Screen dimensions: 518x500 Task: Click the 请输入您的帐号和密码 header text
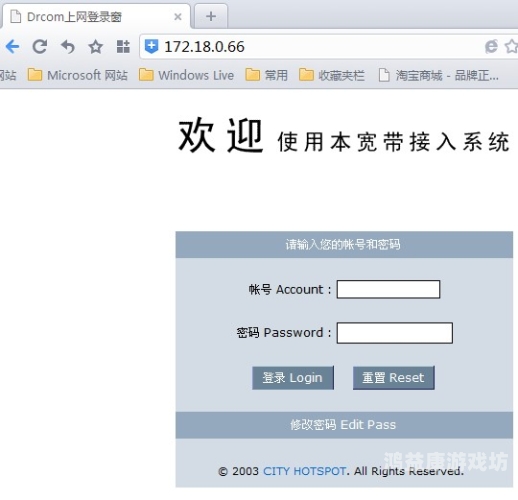point(343,244)
